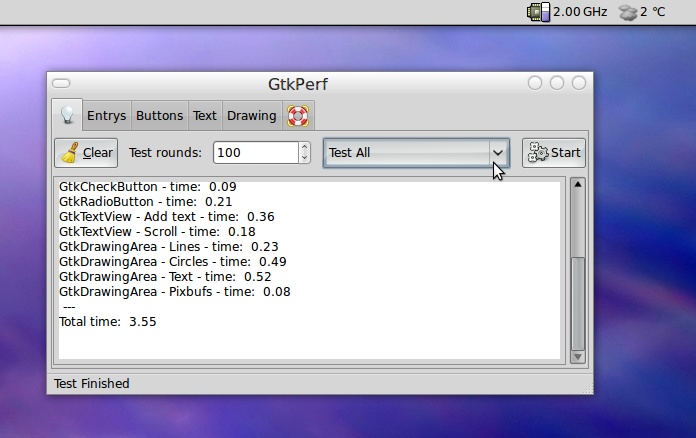Click the middle round button in the GtkPerf title bar

[x=557, y=83]
